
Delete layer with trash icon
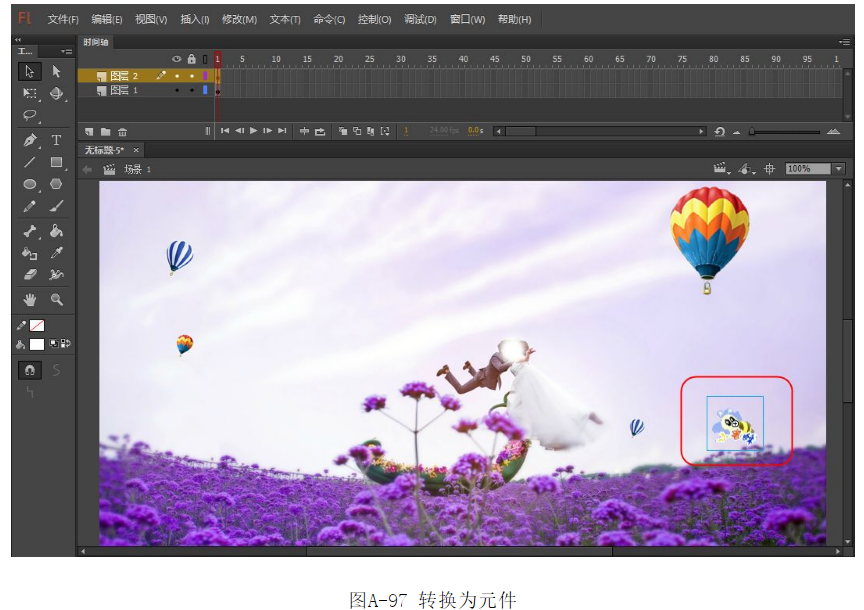pyautogui.click(x=122, y=131)
